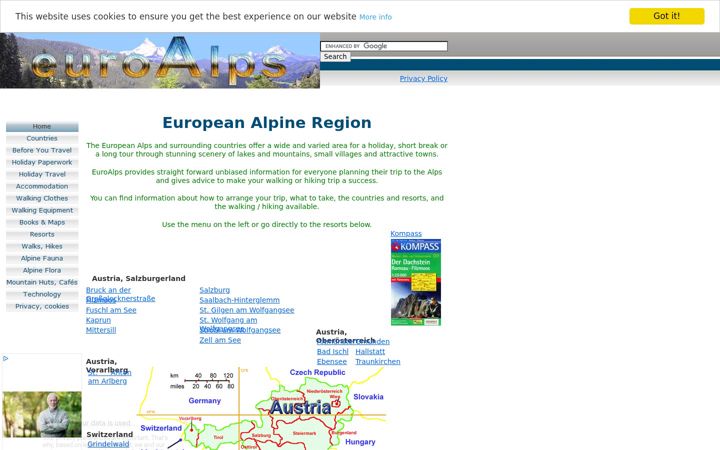This screenshot has width=720, height=450.
Task: Click the European Alpine Region heading
Action: pos(267,123)
